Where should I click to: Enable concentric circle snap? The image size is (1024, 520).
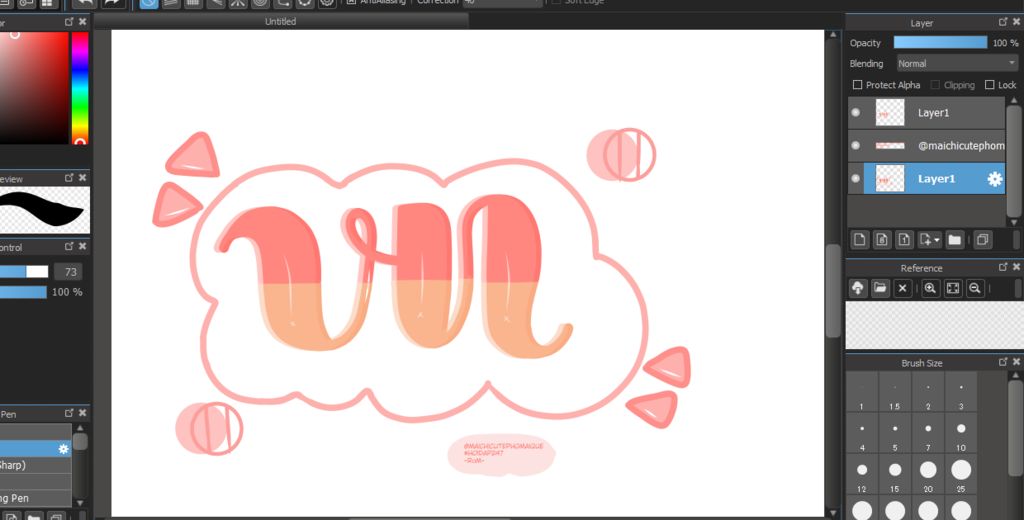point(260,3)
